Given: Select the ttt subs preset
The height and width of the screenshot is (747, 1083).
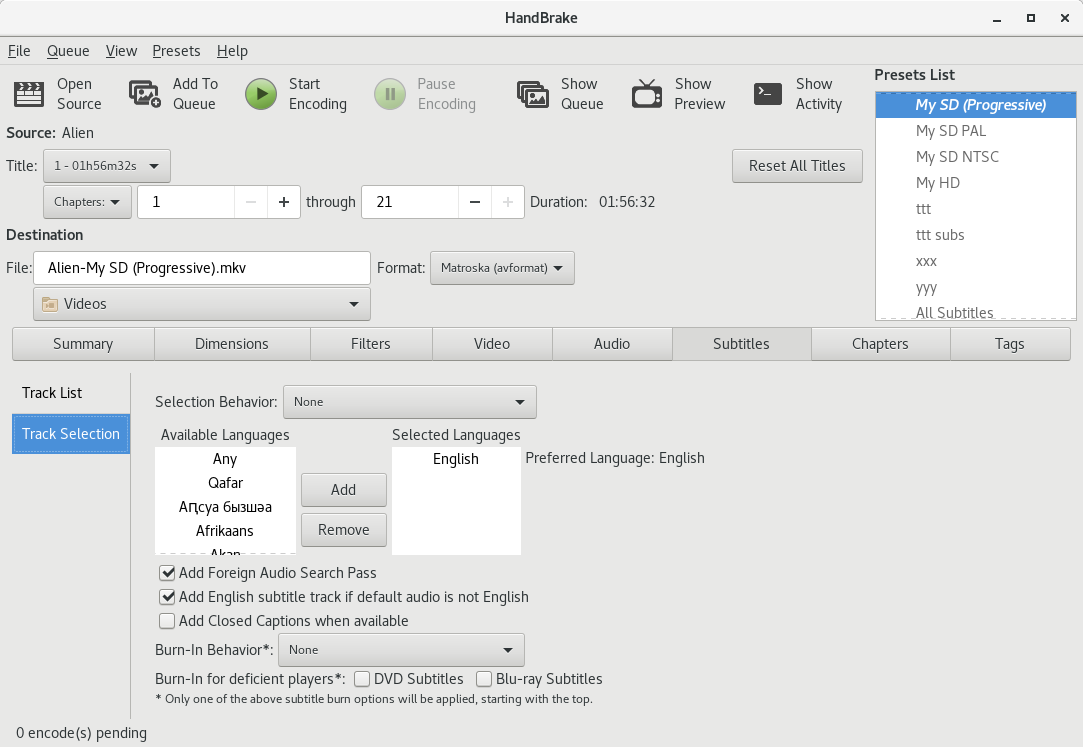Looking at the screenshot, I should [x=975, y=235].
